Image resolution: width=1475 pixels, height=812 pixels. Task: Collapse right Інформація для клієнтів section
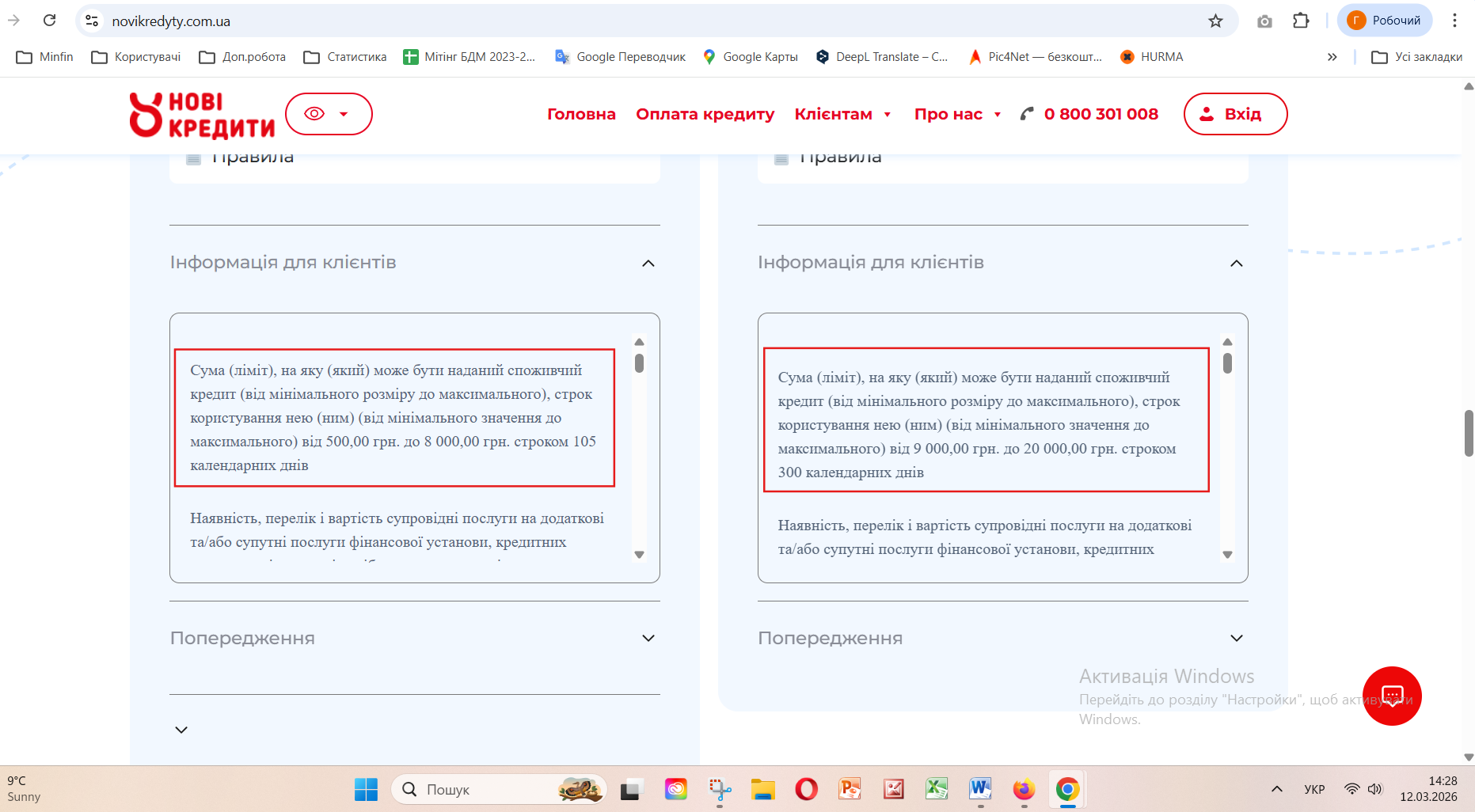point(1237,264)
